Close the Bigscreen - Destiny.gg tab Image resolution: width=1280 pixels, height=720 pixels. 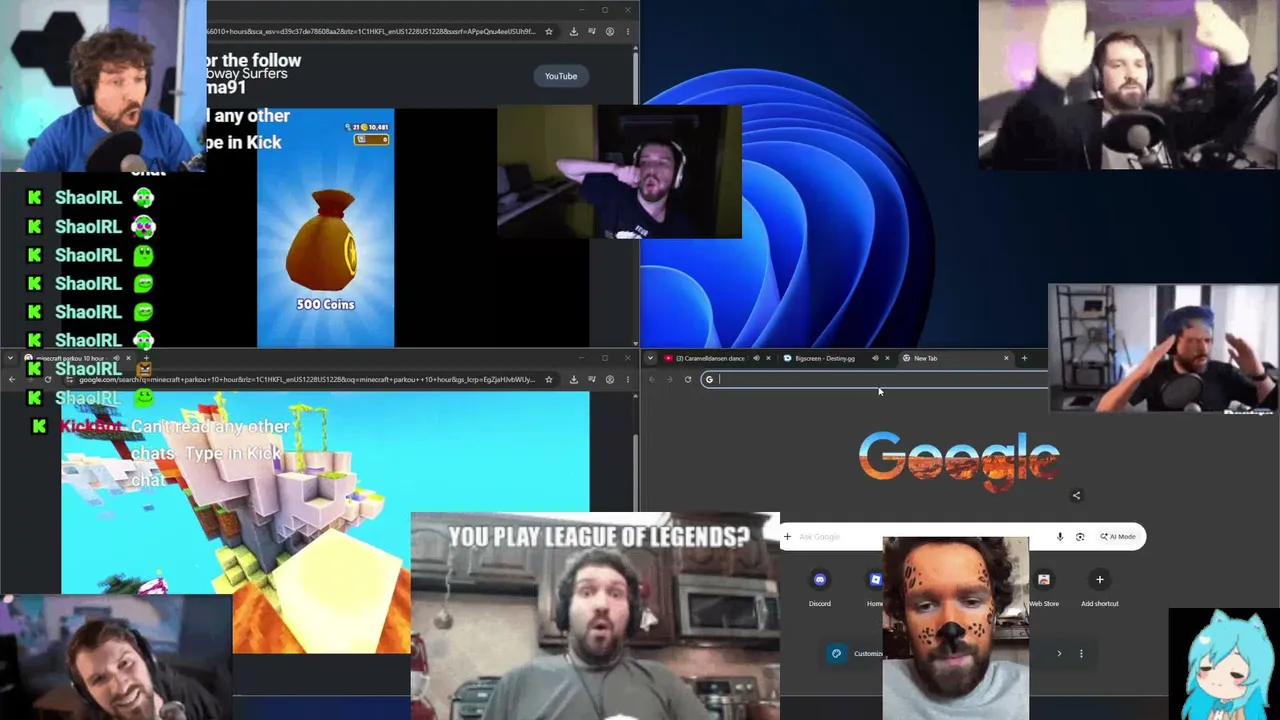(x=887, y=358)
